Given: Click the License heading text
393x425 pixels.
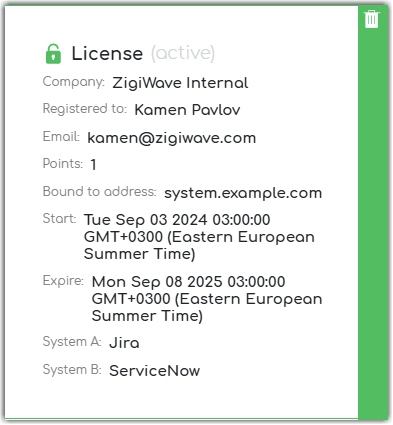Looking at the screenshot, I should (107, 53).
